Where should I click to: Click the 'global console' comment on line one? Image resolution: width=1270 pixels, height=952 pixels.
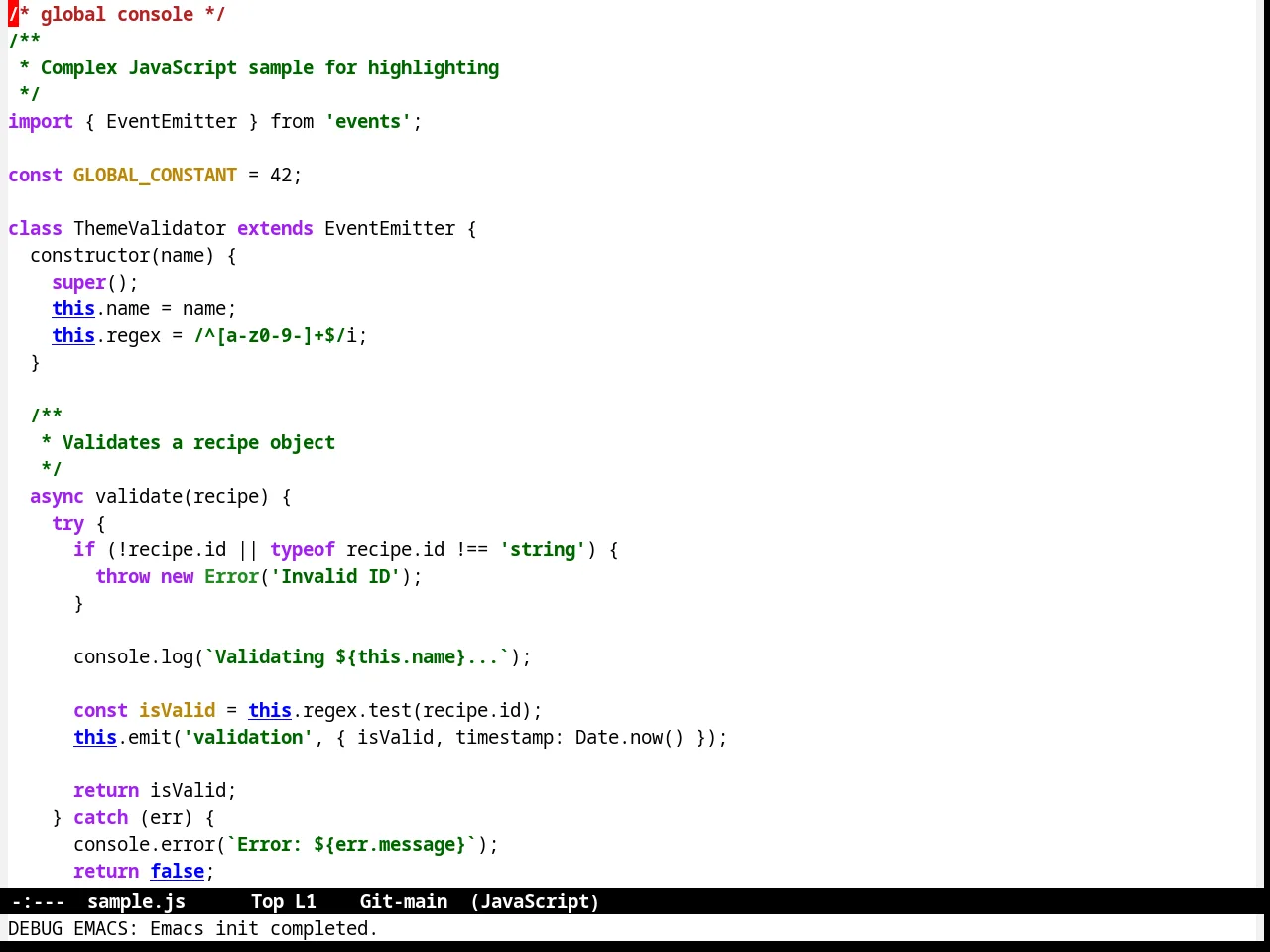117,14
